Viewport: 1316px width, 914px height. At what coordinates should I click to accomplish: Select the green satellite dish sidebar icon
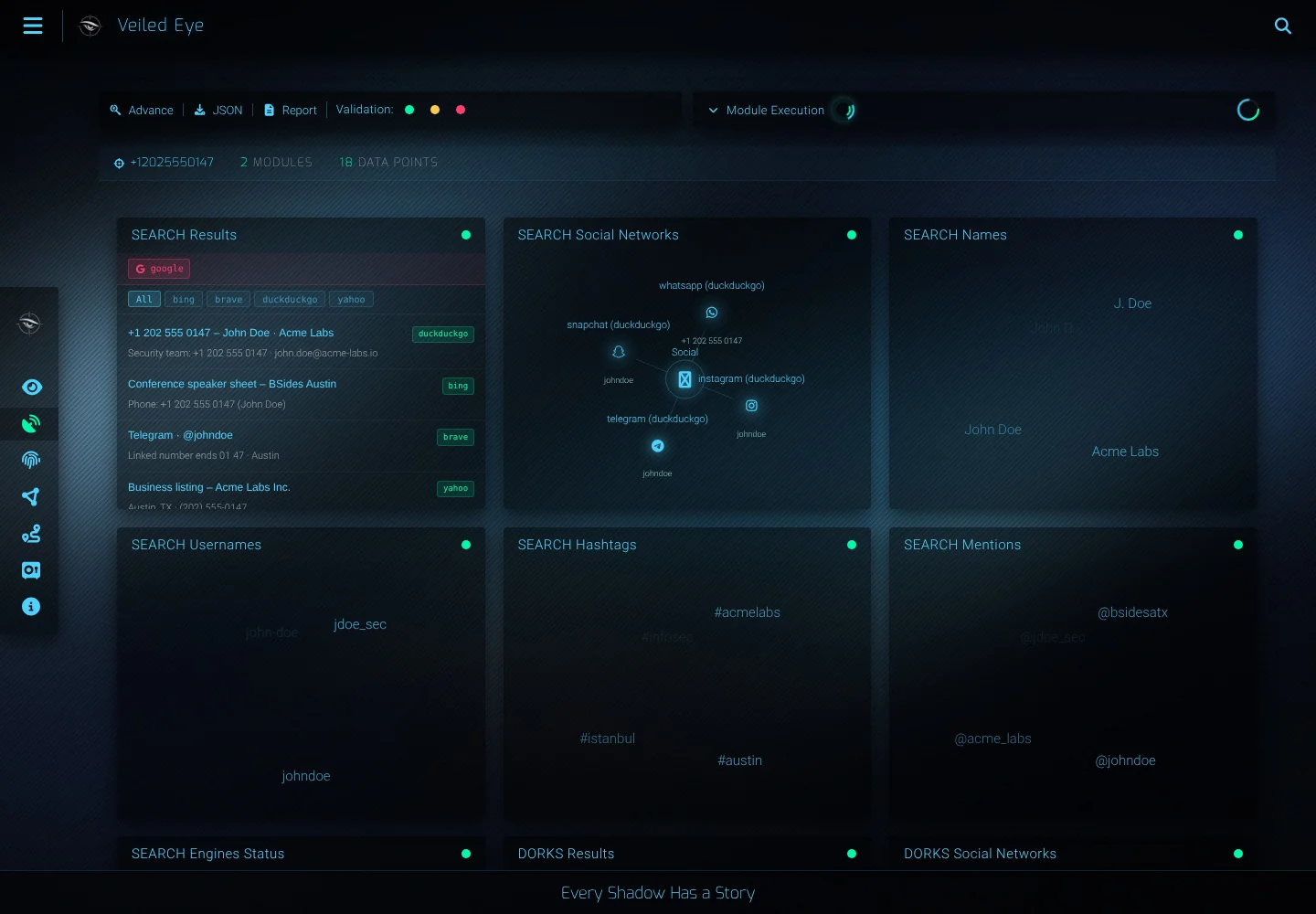coord(31,424)
